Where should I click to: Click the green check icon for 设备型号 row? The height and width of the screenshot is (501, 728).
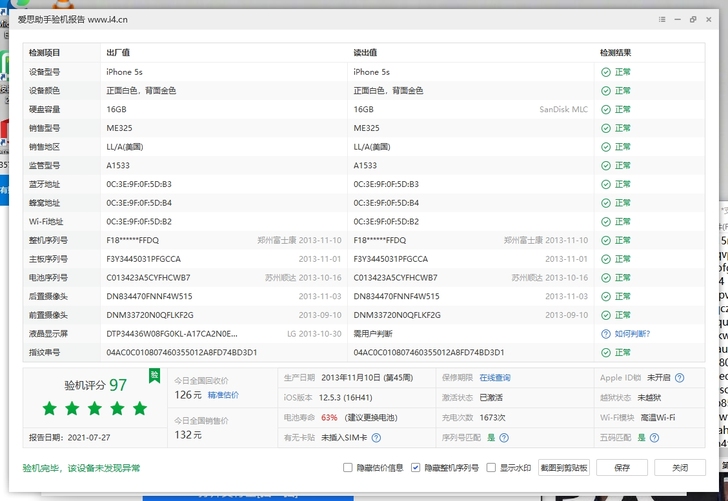click(x=606, y=72)
